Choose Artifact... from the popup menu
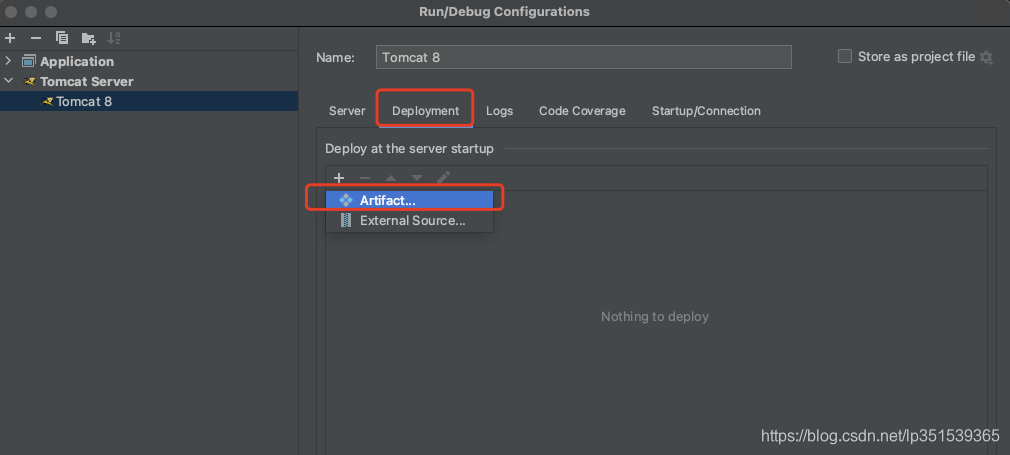The width and height of the screenshot is (1010, 455). (410, 200)
